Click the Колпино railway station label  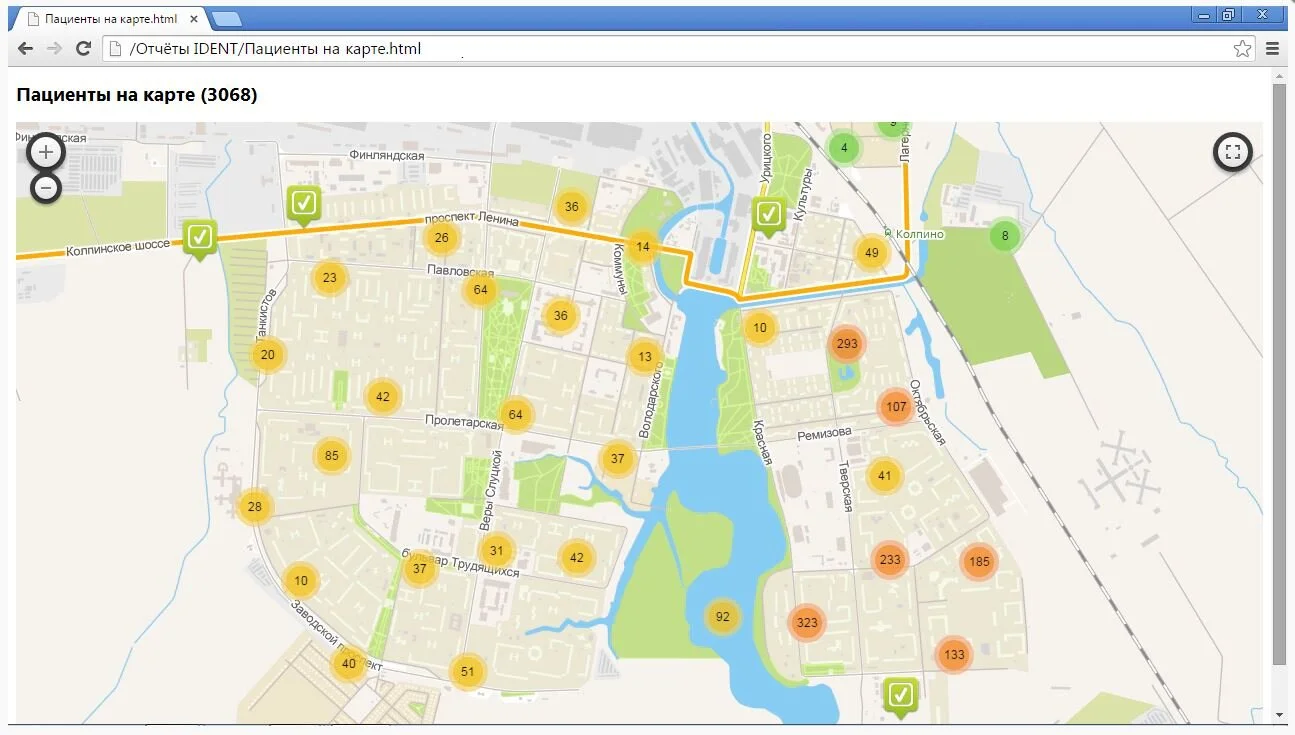pos(921,234)
